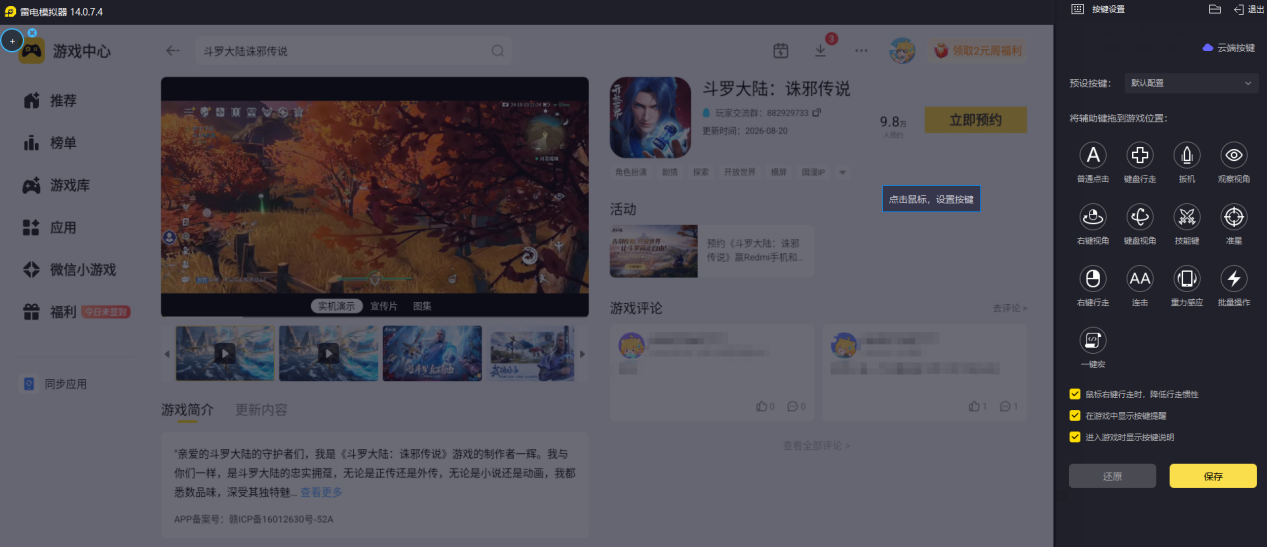Screen dimensions: 1267x547
Task: Select the 右键行走 mouse tool
Action: coord(1094,278)
